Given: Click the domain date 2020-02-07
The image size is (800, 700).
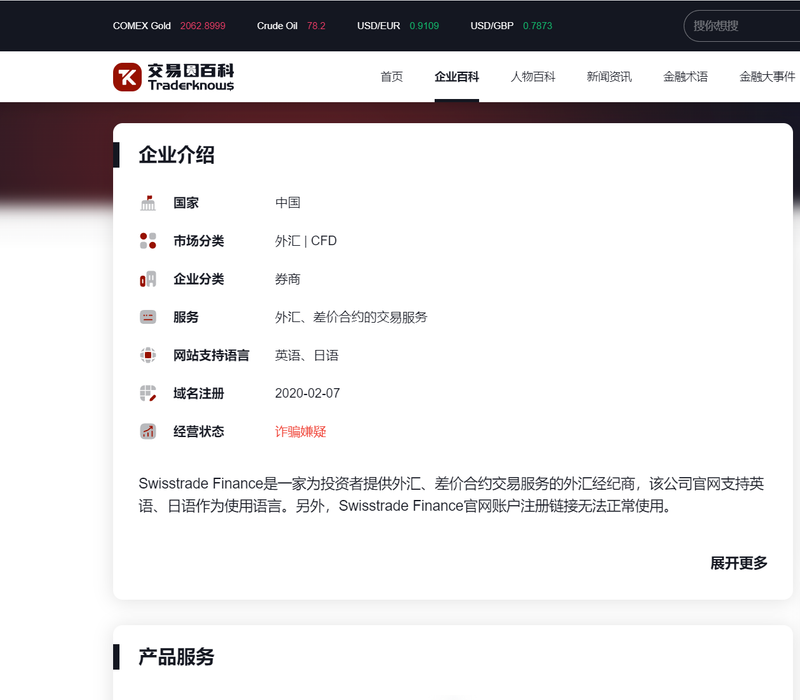Looking at the screenshot, I should click(x=307, y=393).
